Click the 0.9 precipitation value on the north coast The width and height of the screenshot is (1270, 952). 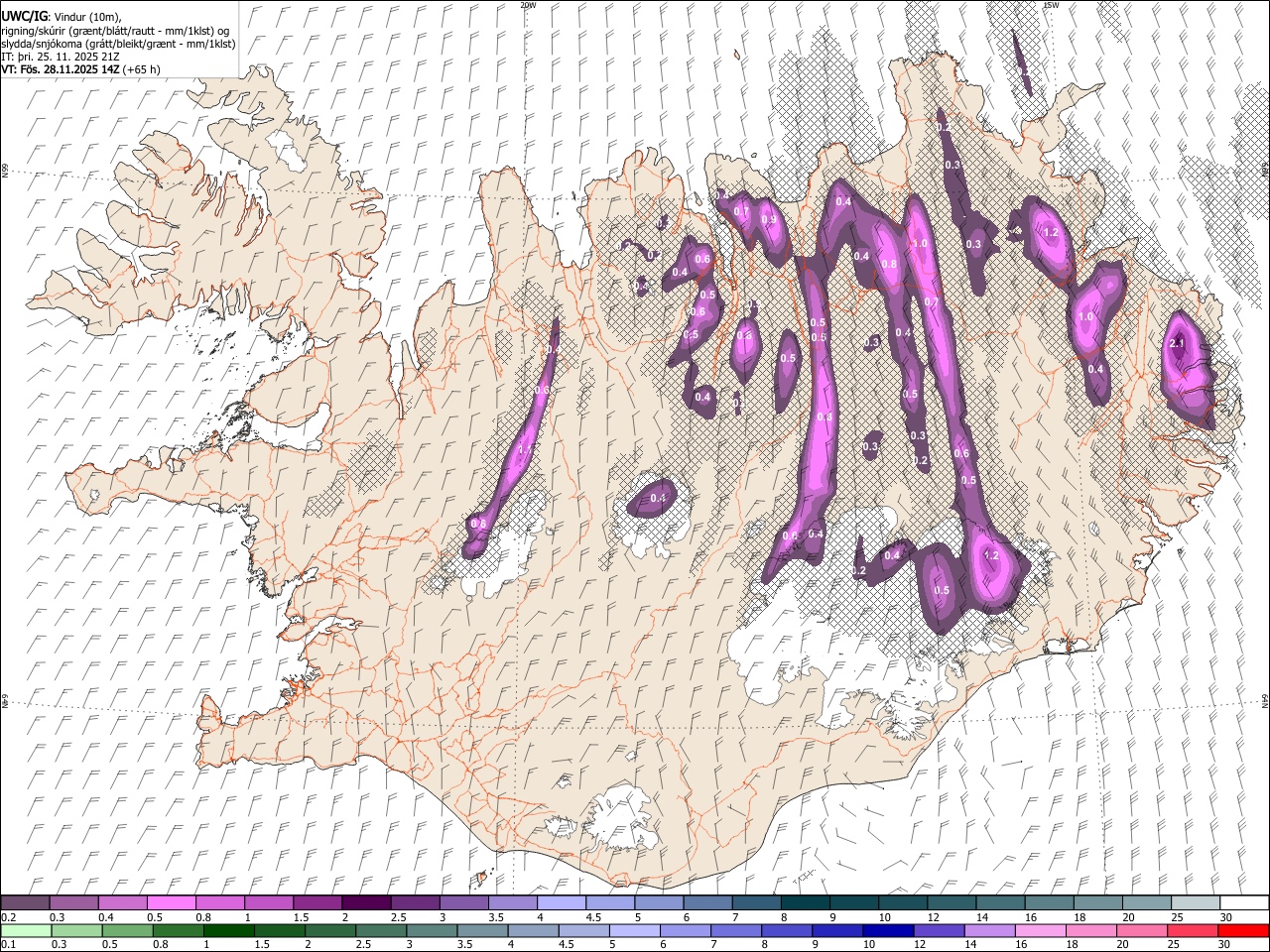(x=768, y=219)
